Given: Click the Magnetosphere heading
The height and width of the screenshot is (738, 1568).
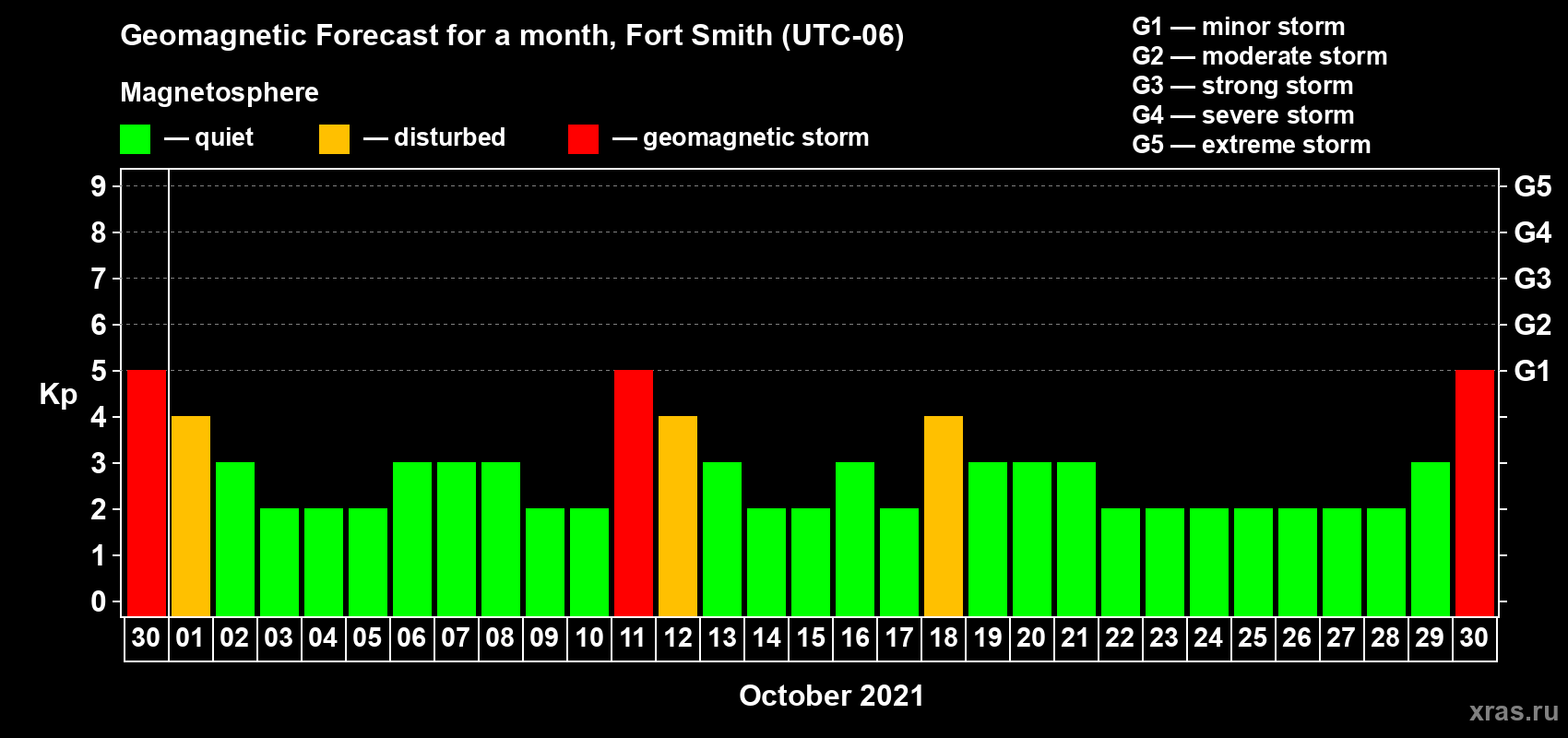Looking at the screenshot, I should point(220,92).
